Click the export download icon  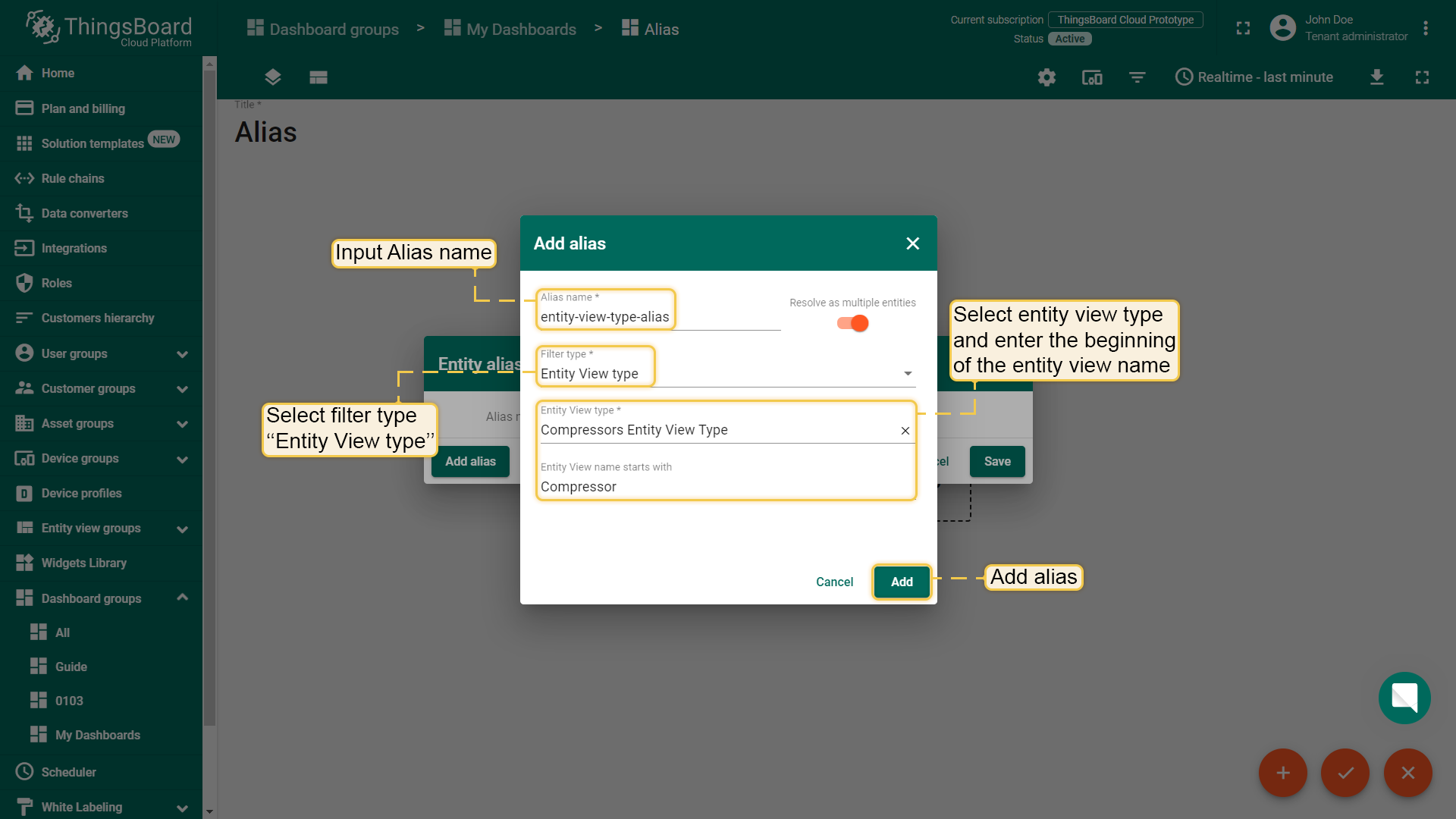click(1377, 77)
